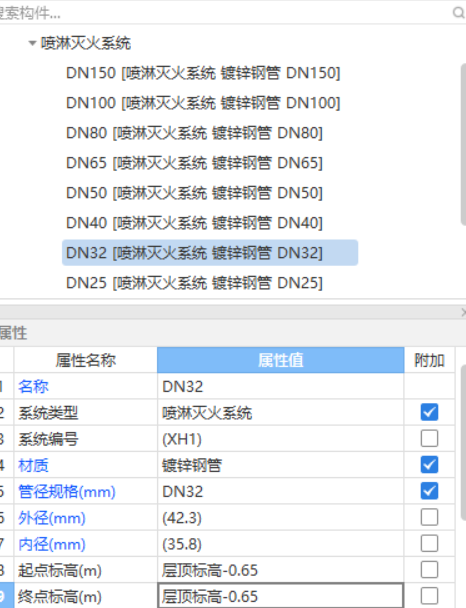Image resolution: width=466 pixels, height=608 pixels.
Task: Close the properties panel
Action: [463, 312]
